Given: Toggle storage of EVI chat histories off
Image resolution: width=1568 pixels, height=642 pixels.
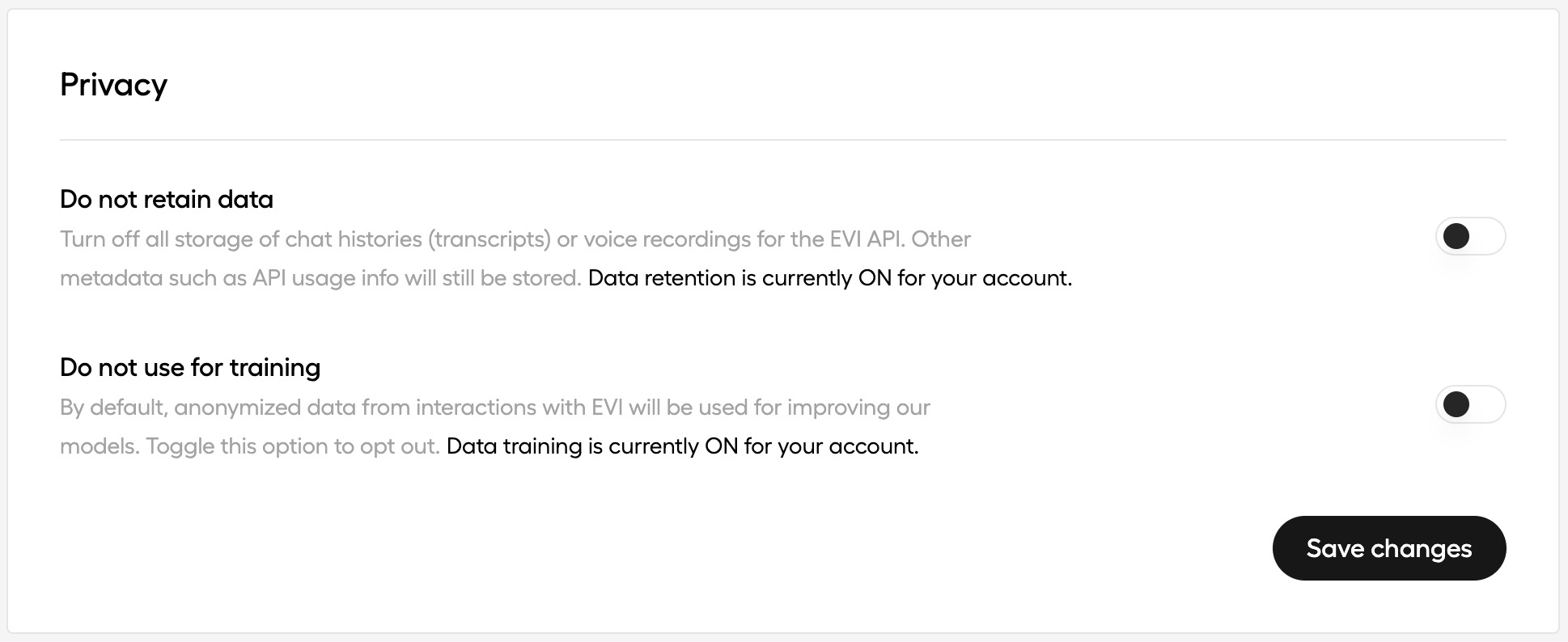Looking at the screenshot, I should [x=1469, y=236].
